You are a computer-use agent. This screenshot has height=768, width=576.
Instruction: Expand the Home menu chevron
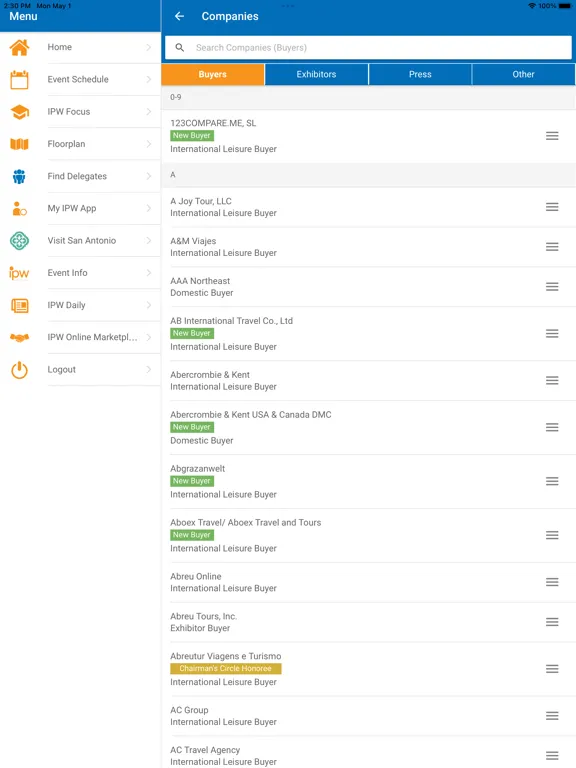click(148, 47)
